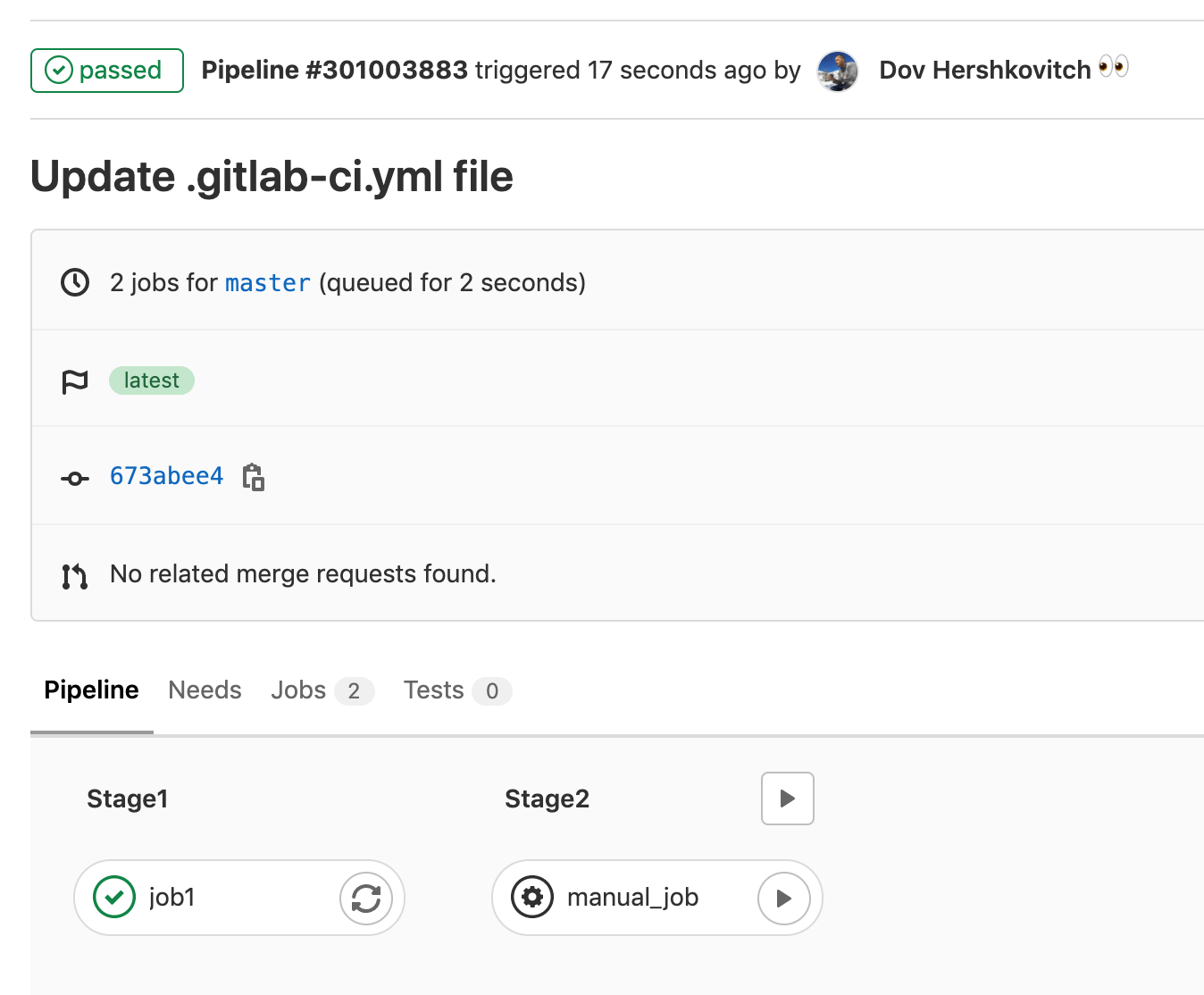Click the merge request icon
This screenshot has height=995, width=1204.
coord(75,576)
